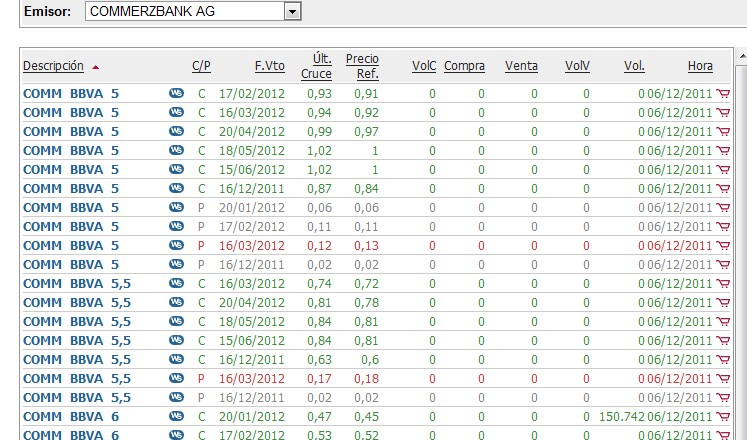Click WS icon for BBVA 5,5 put 16/03/2012
The width and height of the screenshot is (747, 440).
click(x=176, y=378)
